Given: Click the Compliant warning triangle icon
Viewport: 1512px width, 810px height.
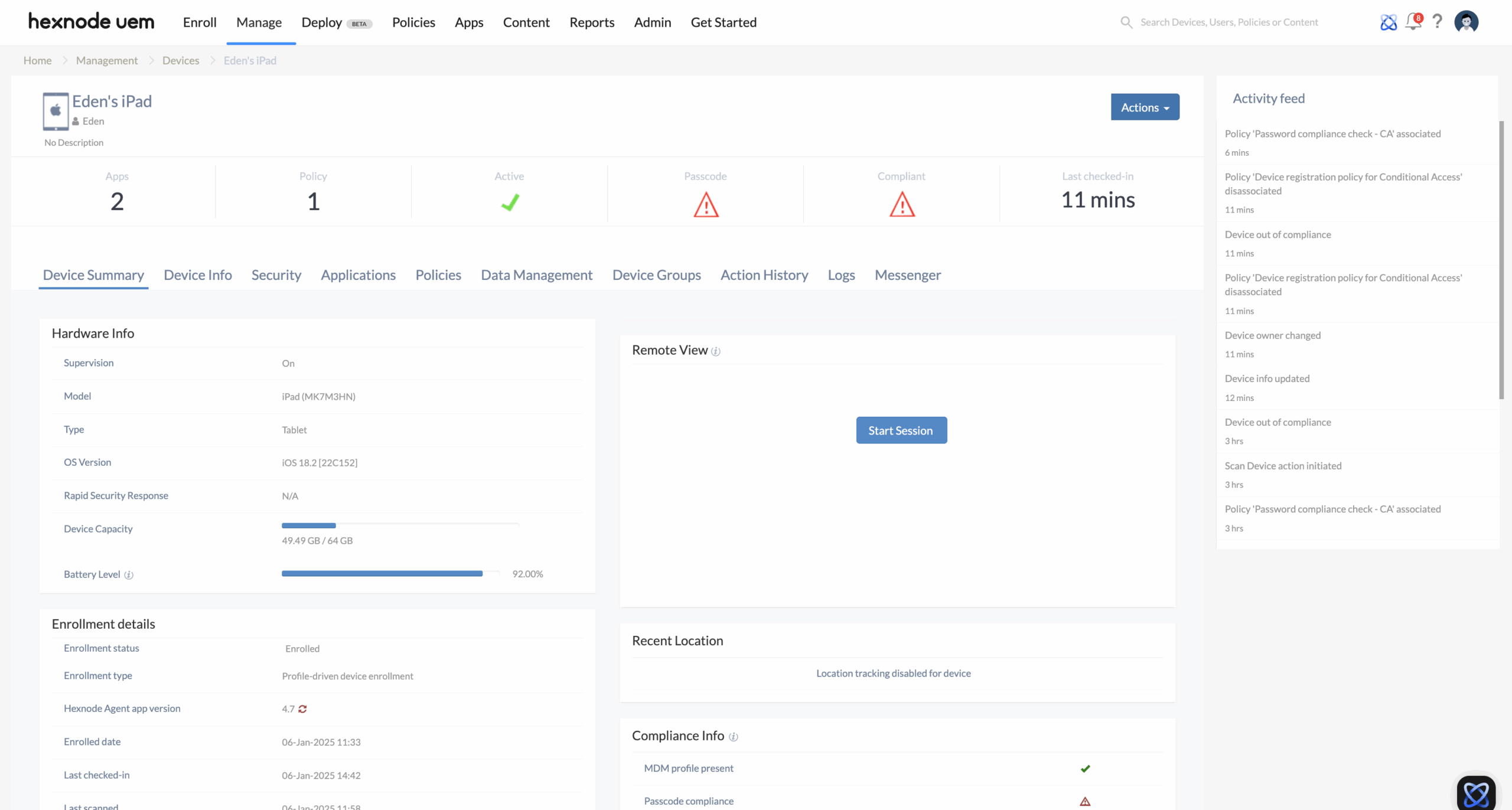Looking at the screenshot, I should [902, 205].
